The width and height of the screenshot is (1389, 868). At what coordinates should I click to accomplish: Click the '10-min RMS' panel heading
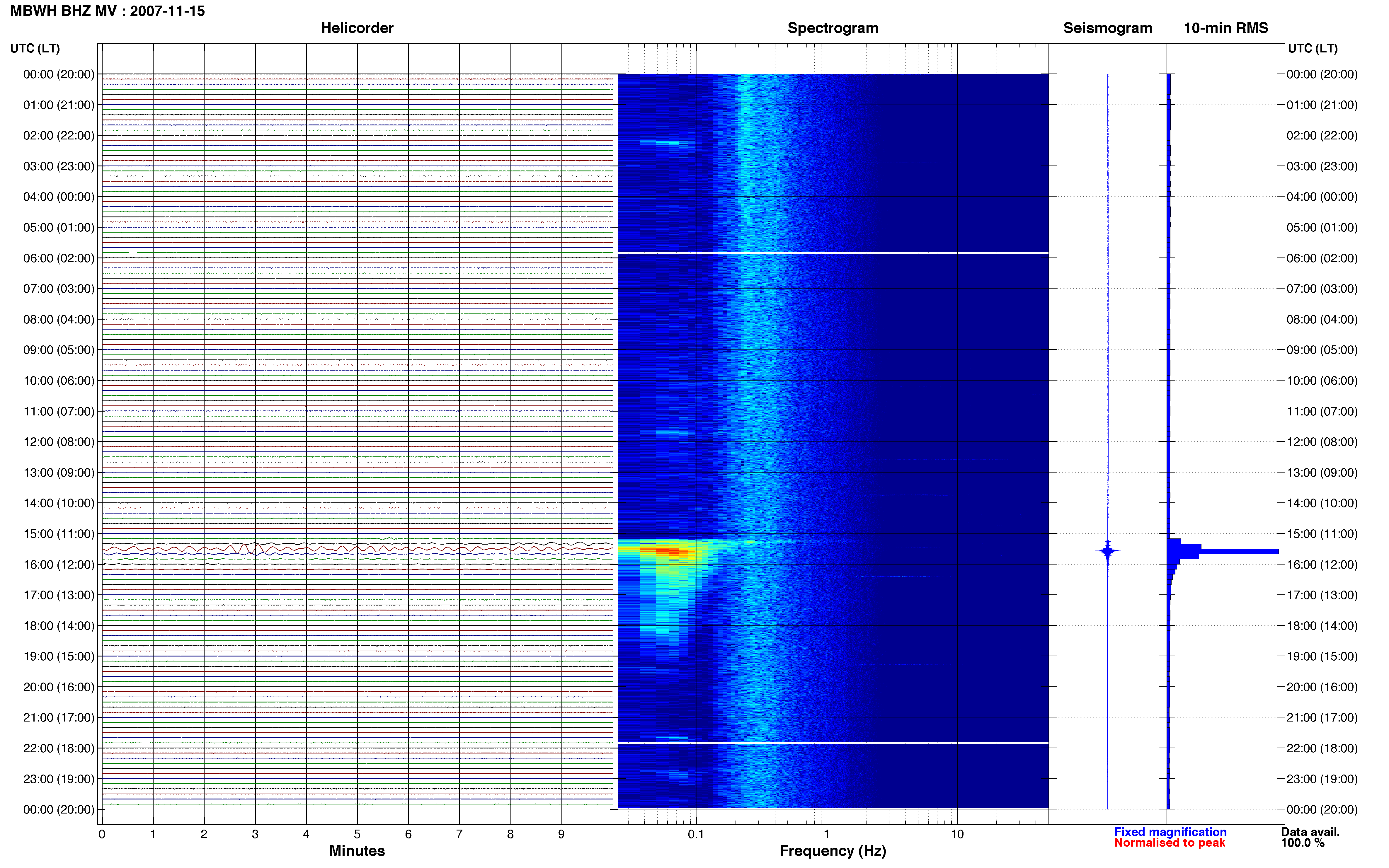point(1226,28)
